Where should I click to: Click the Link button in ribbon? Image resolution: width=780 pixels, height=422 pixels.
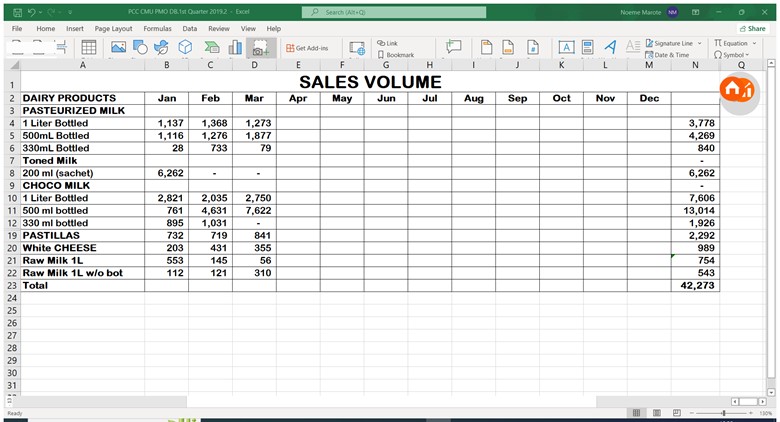tap(387, 43)
